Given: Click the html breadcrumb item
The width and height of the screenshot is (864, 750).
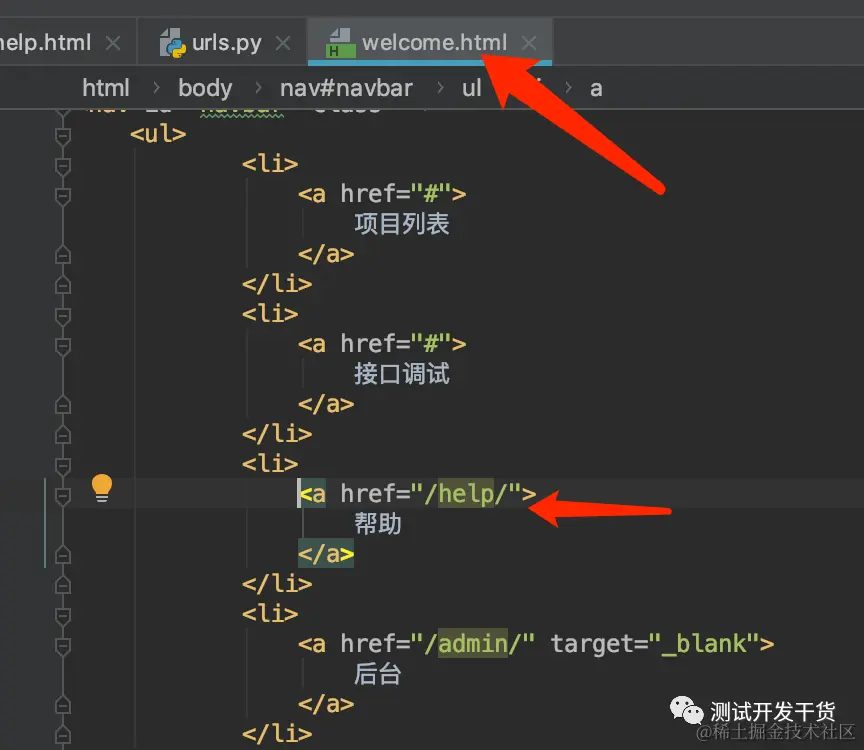Looking at the screenshot, I should pos(106,88).
